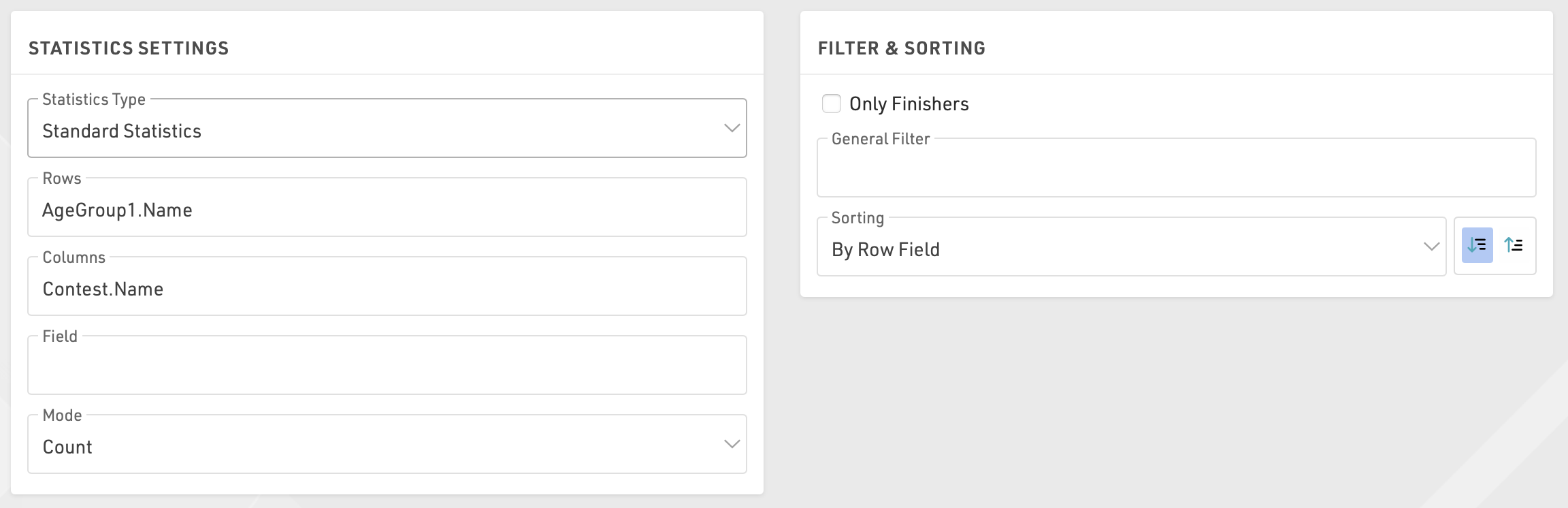Click the up-arrow sort order icon
1568x508 pixels.
coord(1514,245)
